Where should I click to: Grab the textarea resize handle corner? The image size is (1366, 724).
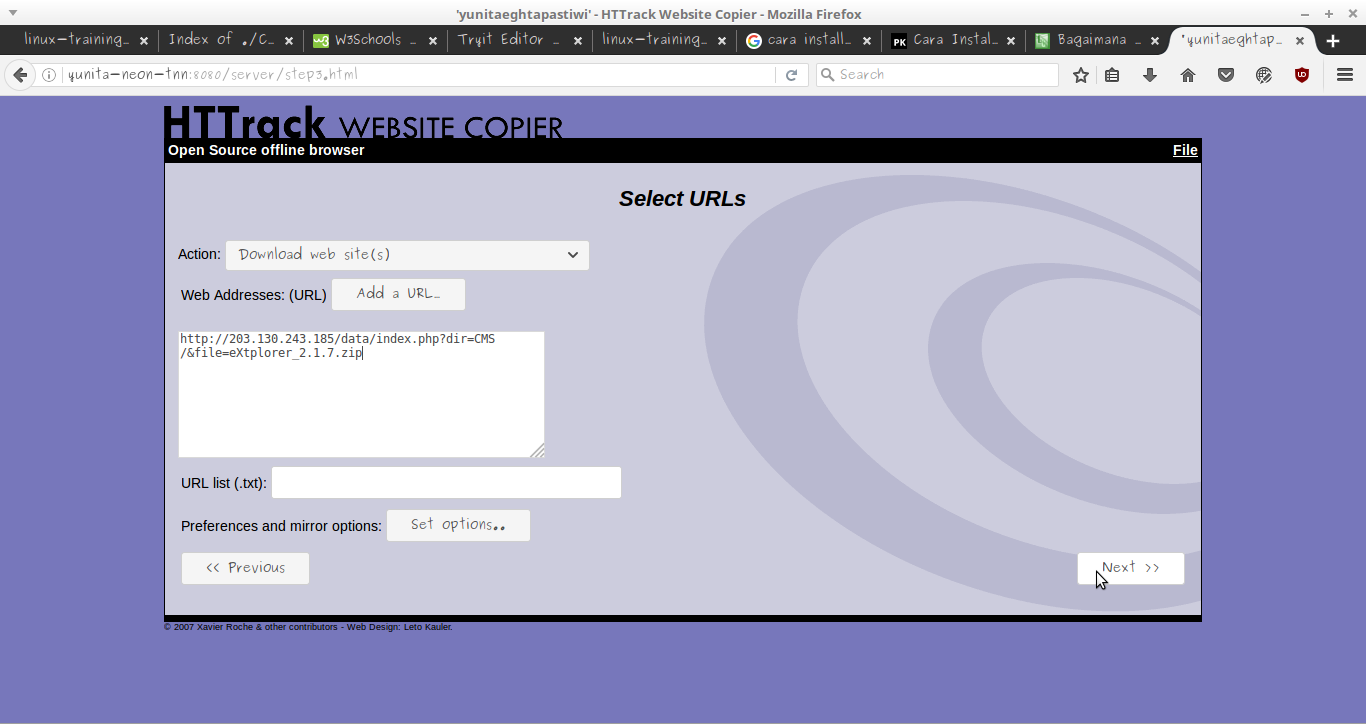pyautogui.click(x=537, y=450)
